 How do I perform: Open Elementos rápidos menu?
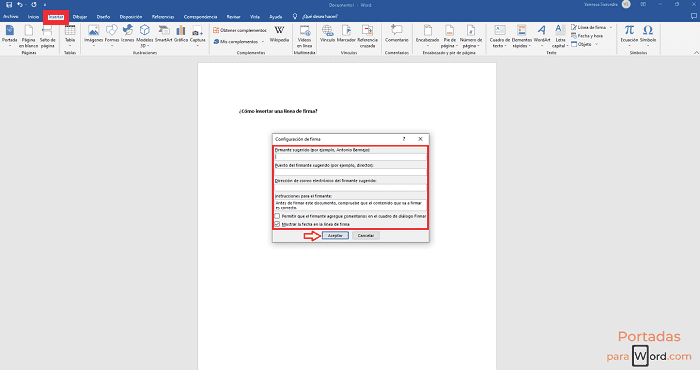[521, 36]
